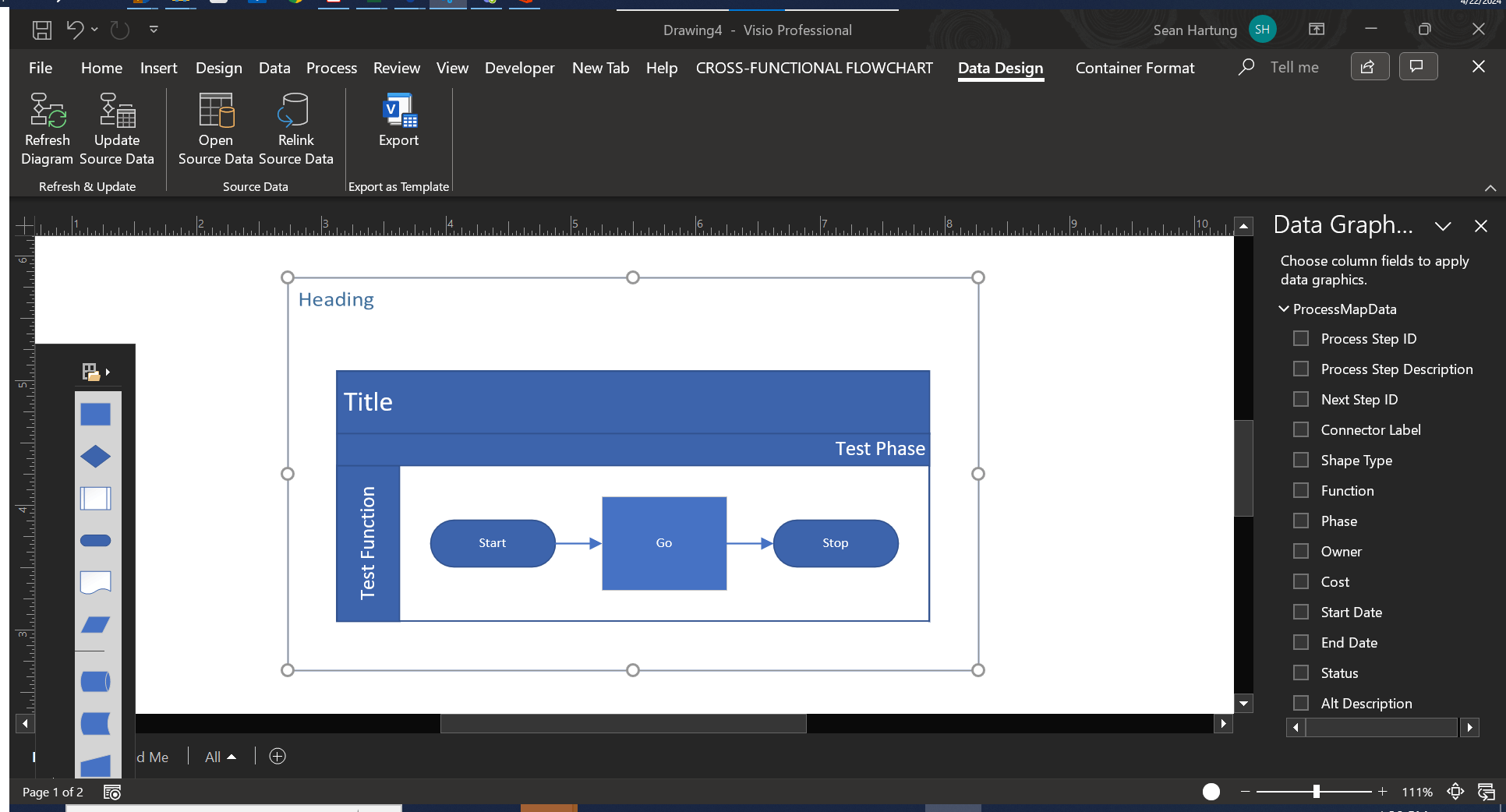
Task: Switch to the CROSS-FUNCTIONAL FLOWCHART tab
Action: point(815,68)
